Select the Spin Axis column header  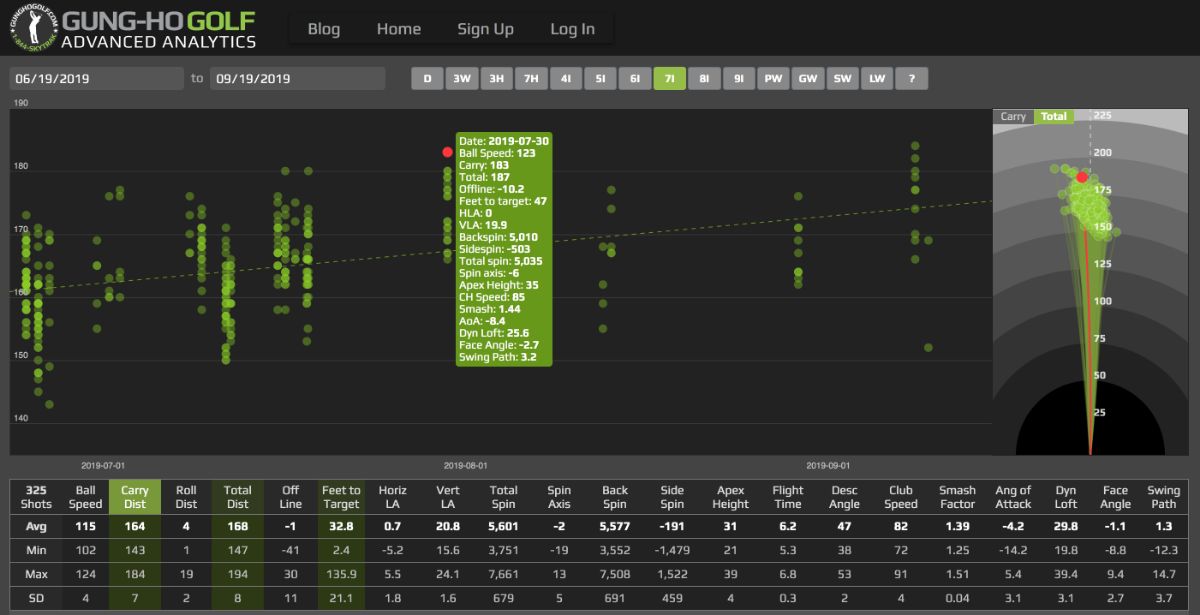tap(559, 497)
